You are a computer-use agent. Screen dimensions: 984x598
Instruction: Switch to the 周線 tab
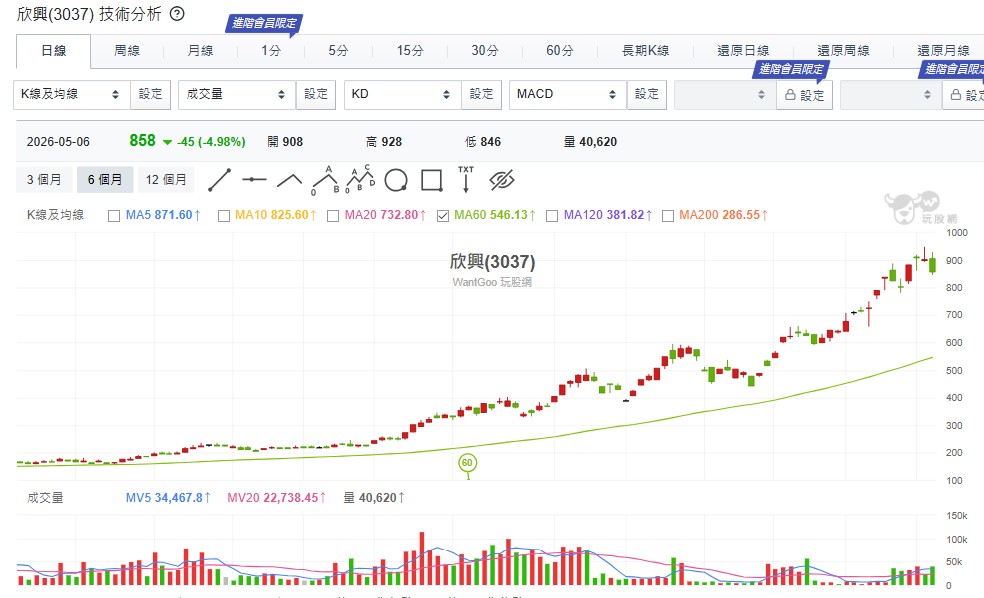click(127, 51)
